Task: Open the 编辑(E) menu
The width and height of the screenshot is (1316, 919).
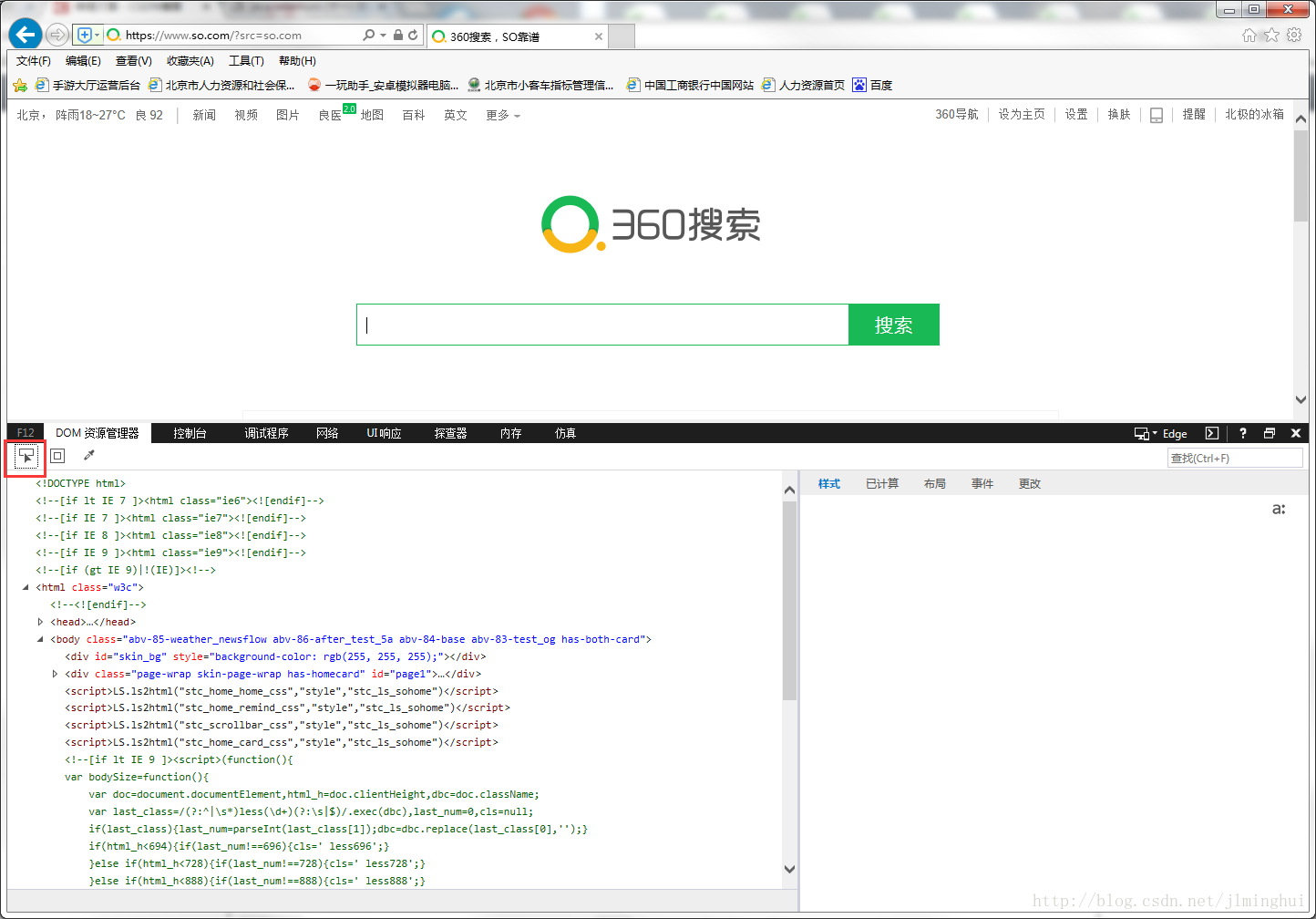Action: (x=83, y=61)
